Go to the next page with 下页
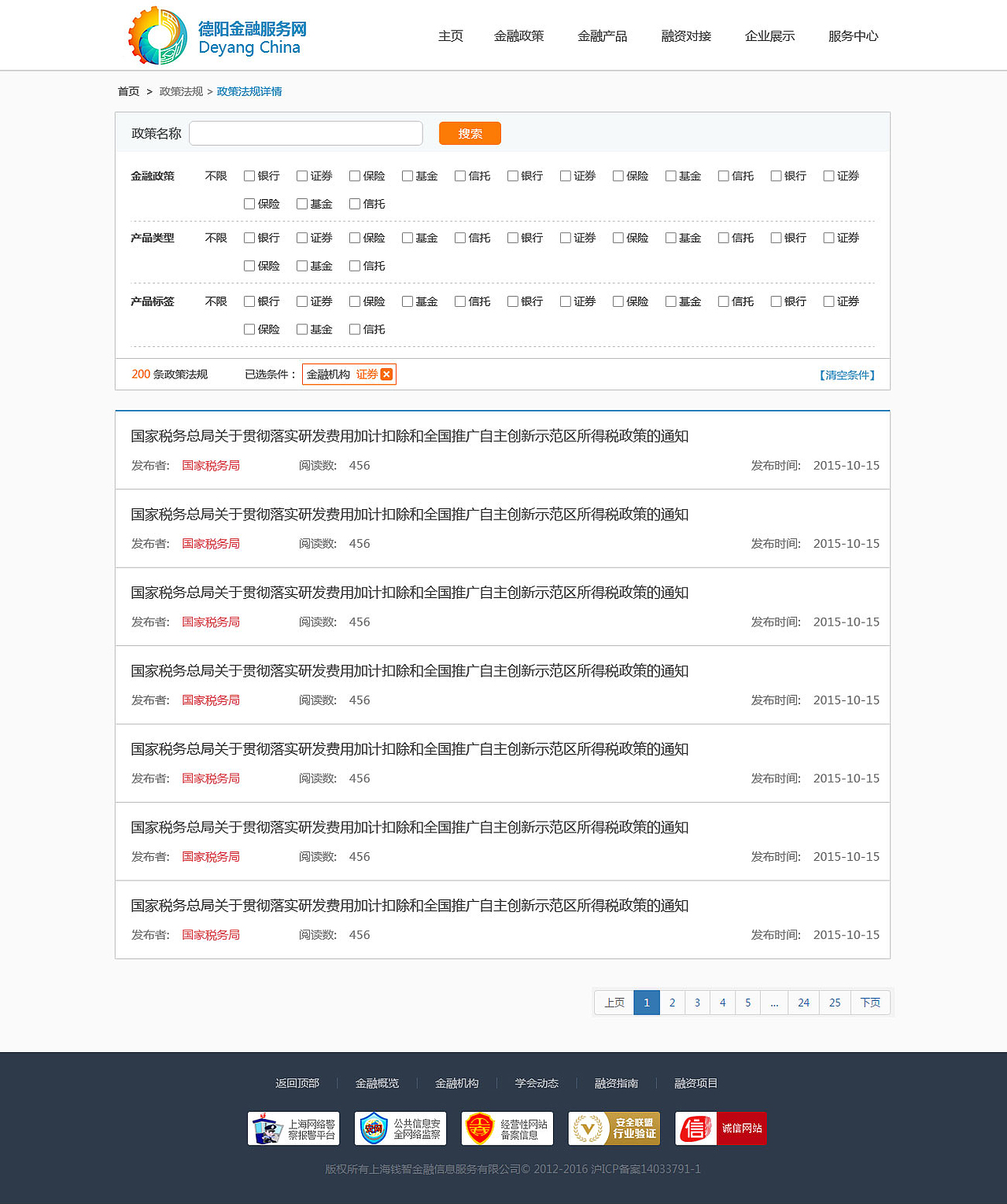 click(870, 1003)
